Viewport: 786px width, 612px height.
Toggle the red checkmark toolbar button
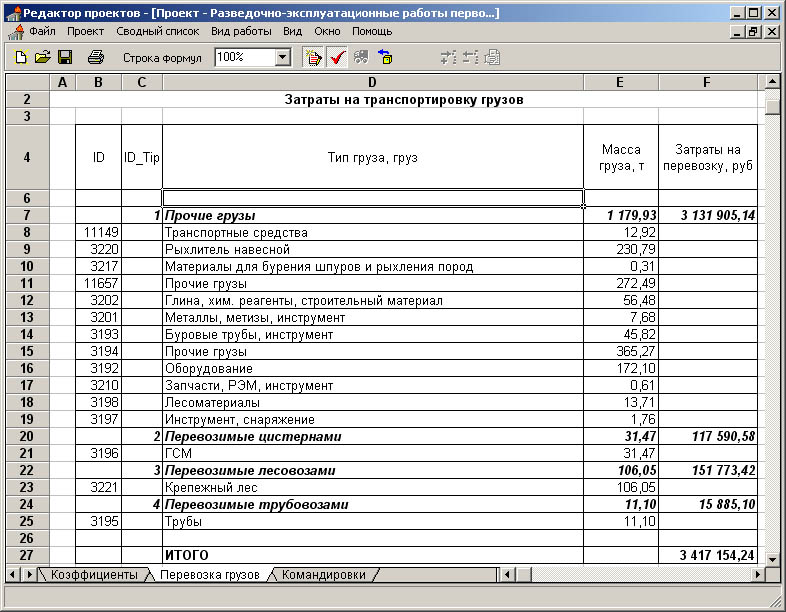tap(337, 57)
